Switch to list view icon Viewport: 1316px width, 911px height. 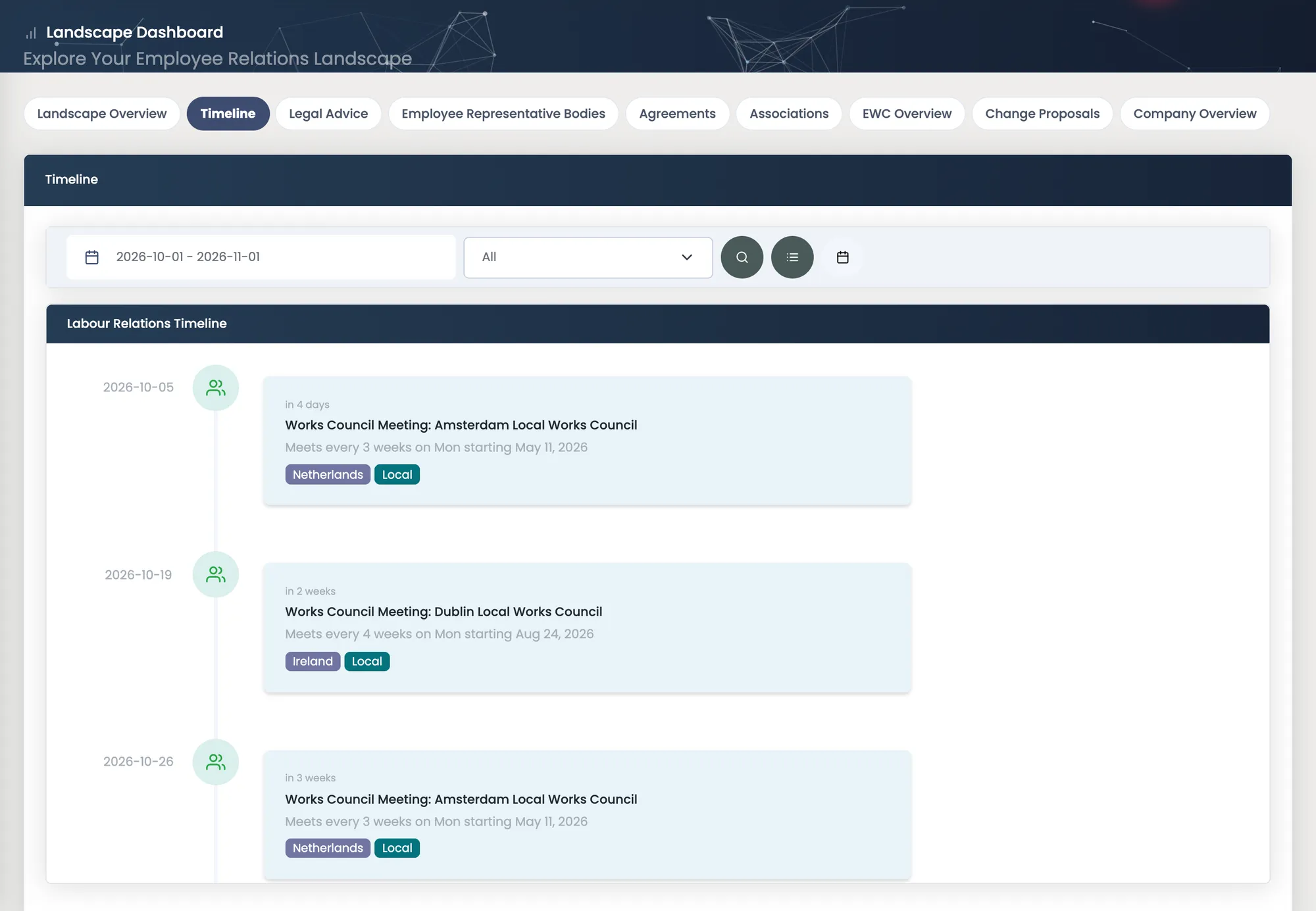pos(792,257)
